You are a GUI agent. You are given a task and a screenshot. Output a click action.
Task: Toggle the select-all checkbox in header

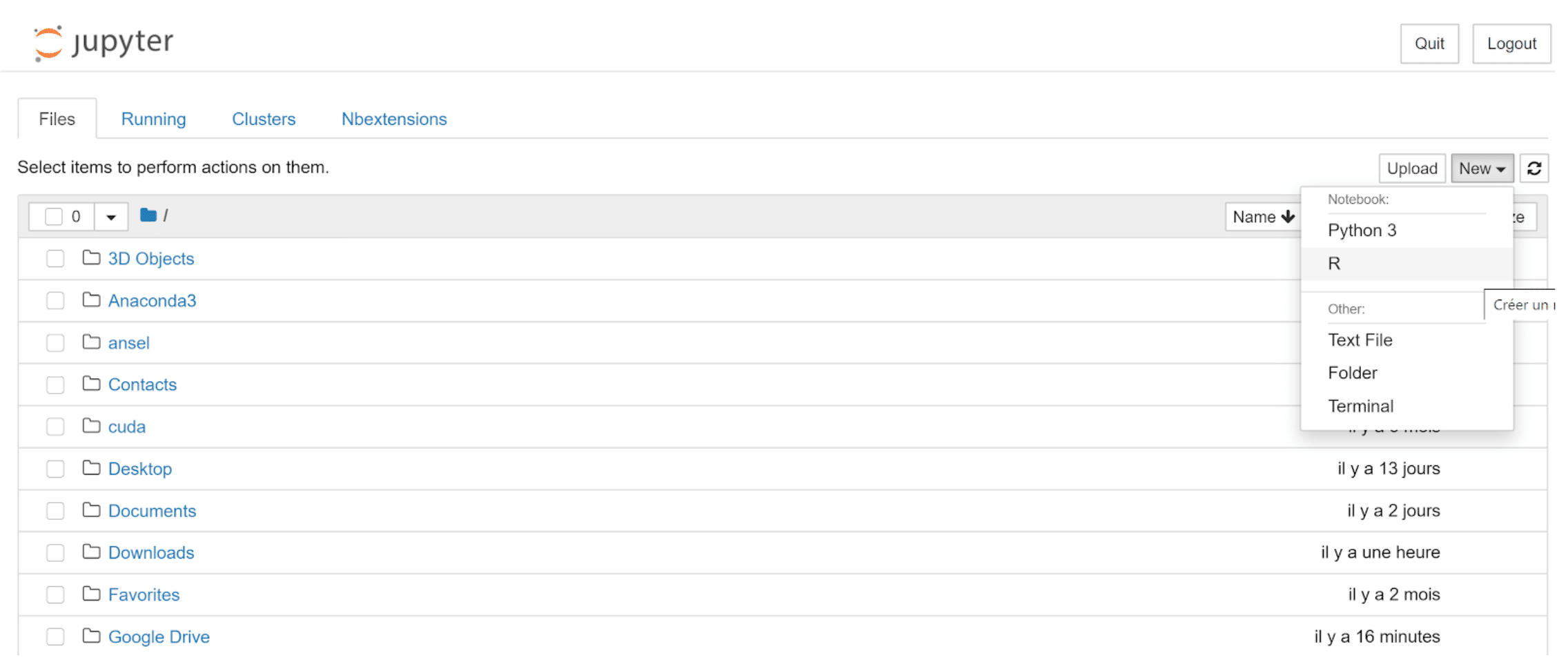click(x=54, y=217)
